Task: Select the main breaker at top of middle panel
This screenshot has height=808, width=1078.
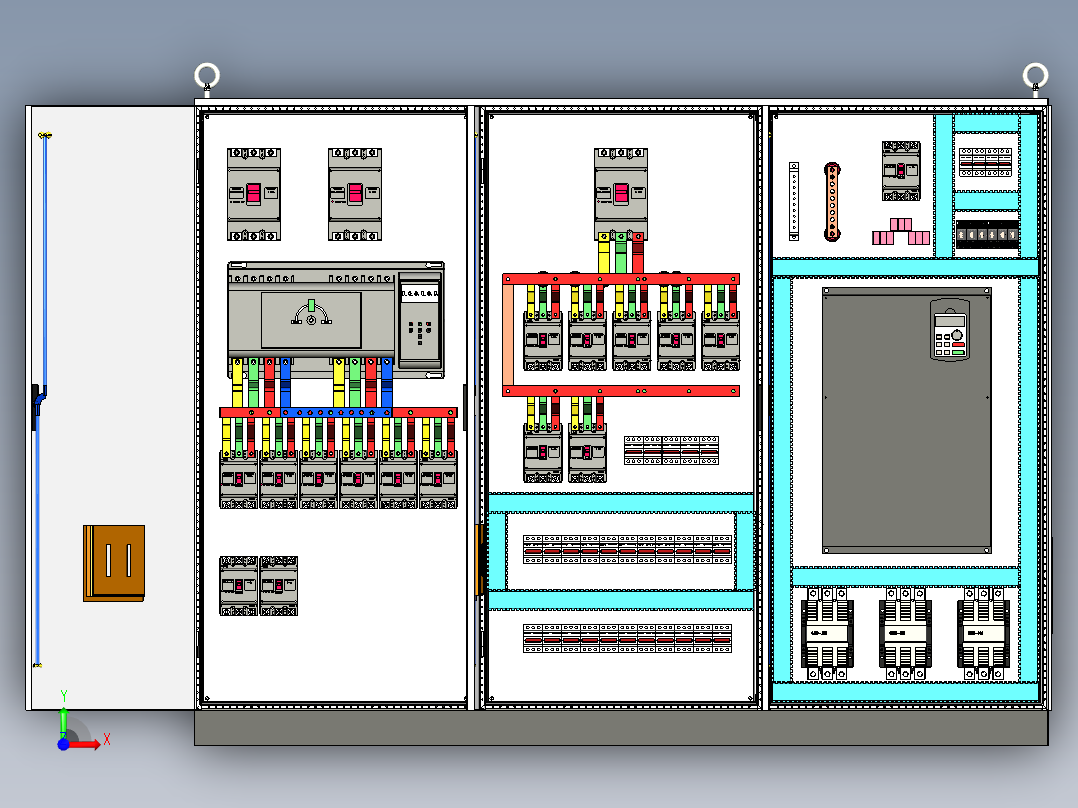Action: 621,194
